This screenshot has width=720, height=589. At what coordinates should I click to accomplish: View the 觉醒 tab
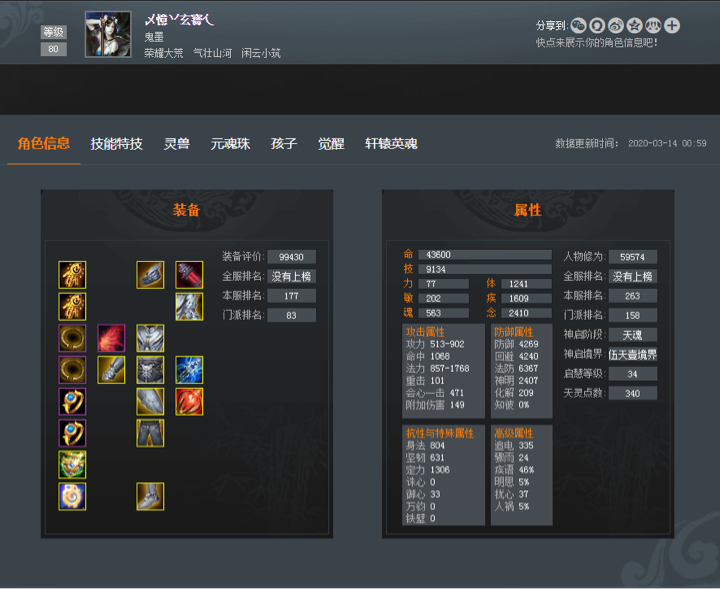coord(331,144)
